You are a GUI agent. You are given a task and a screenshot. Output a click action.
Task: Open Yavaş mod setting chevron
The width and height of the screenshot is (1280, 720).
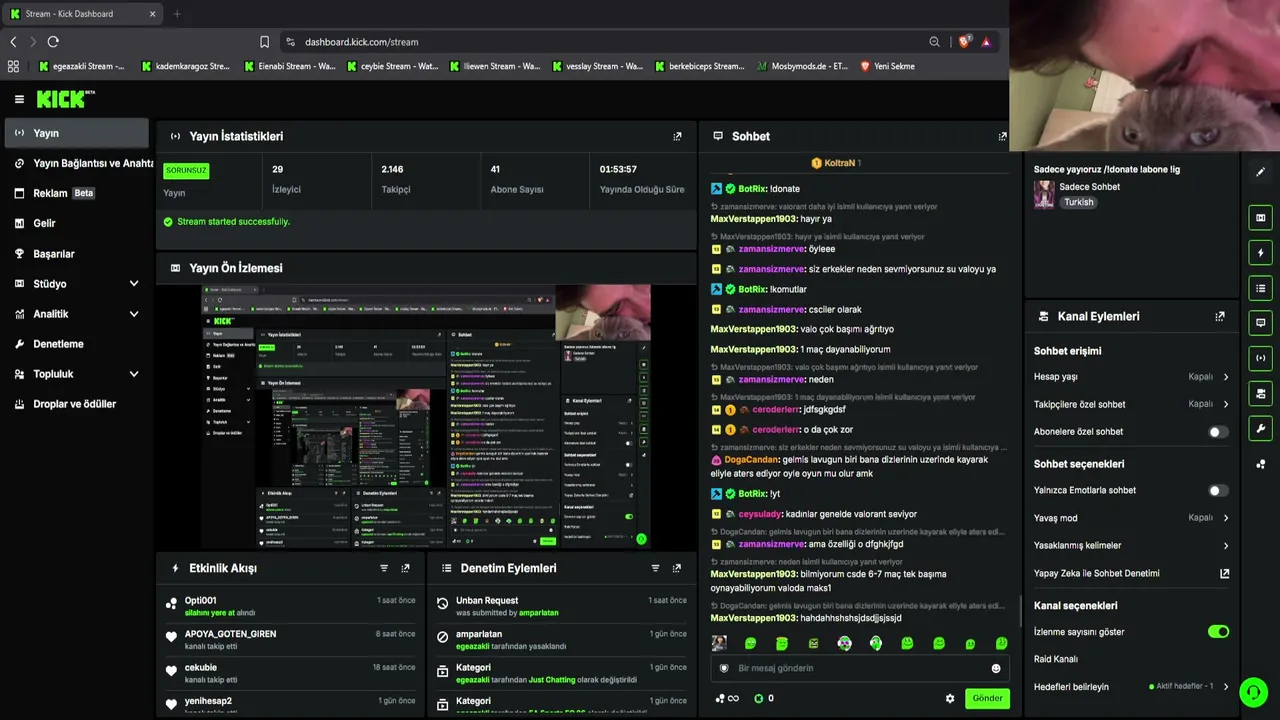(x=1226, y=518)
